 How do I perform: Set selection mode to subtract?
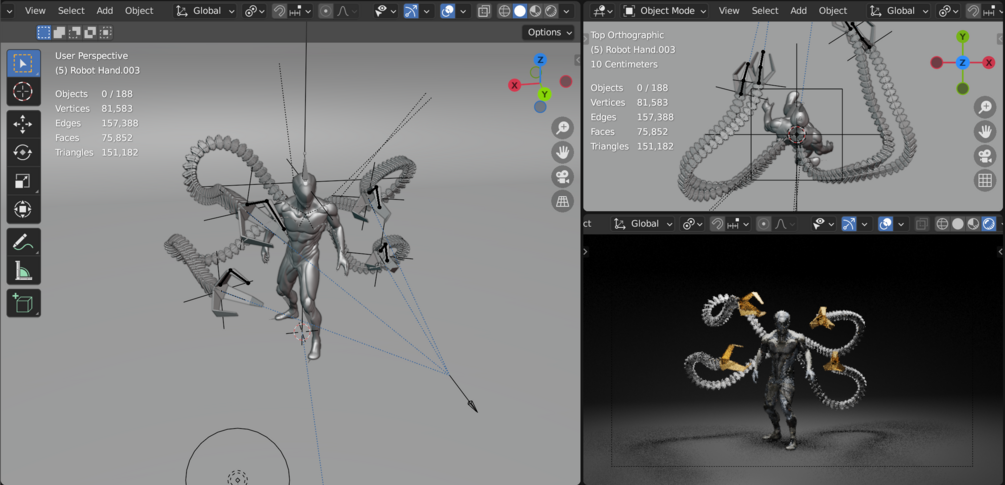pyautogui.click(x=74, y=33)
